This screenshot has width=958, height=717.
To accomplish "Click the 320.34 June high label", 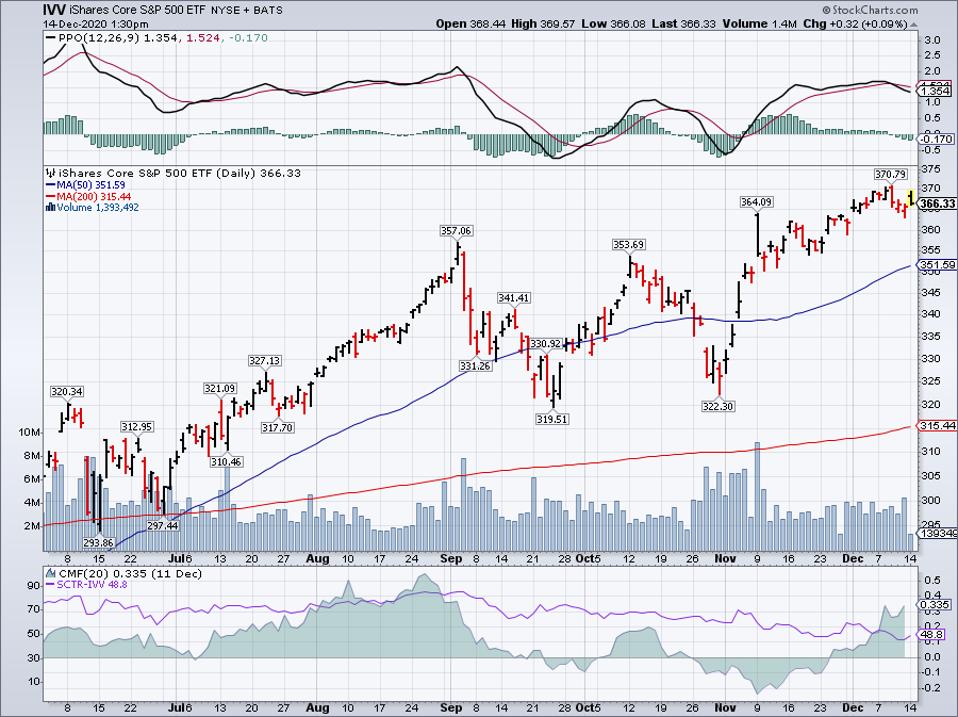I will [67, 391].
